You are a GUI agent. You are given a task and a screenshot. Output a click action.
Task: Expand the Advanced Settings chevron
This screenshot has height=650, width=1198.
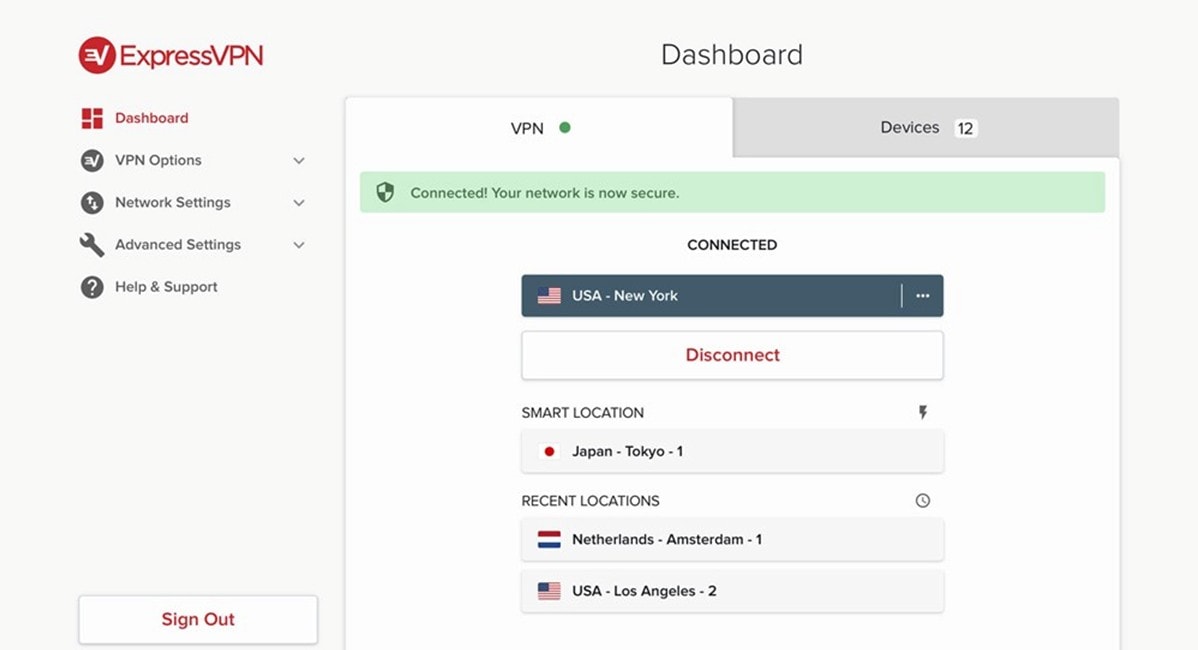pos(299,245)
